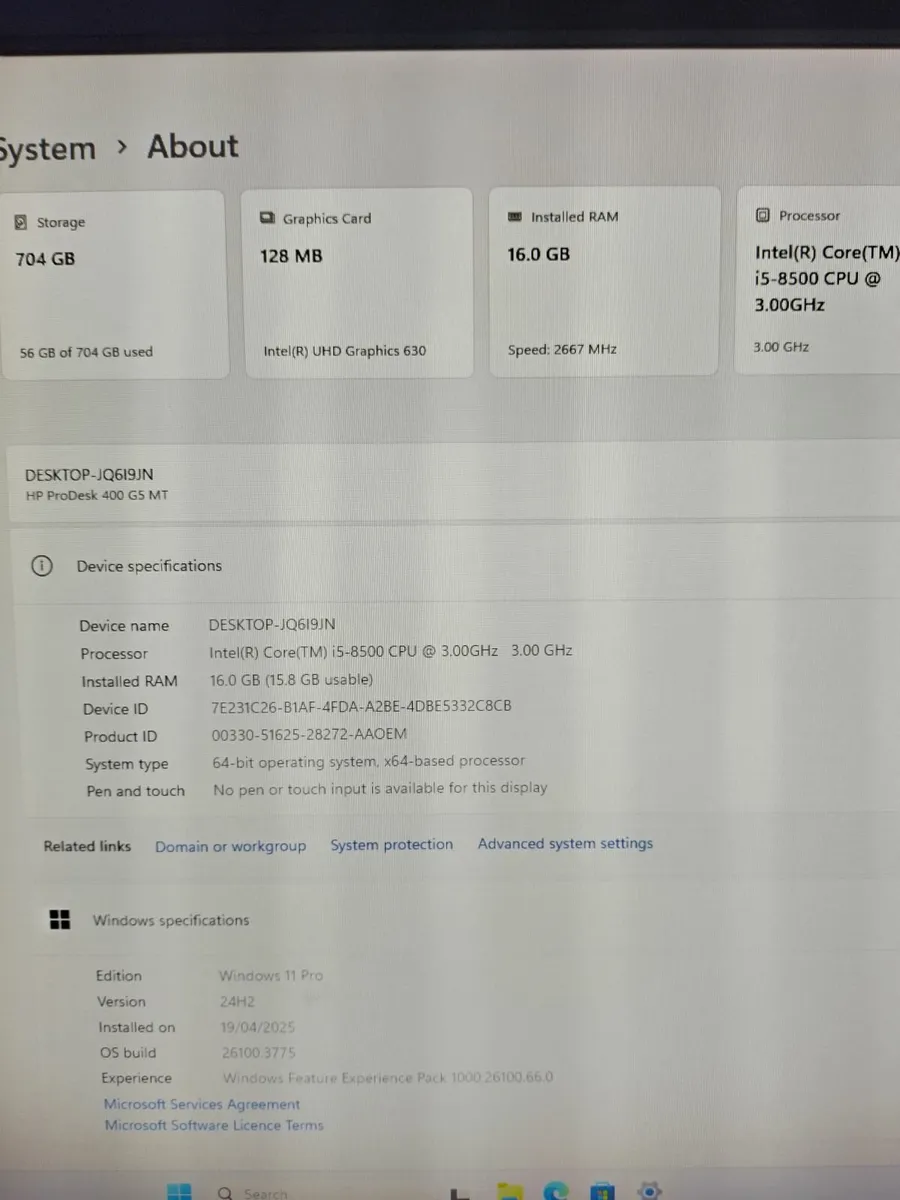Click the Device specifications info icon

[x=41, y=566]
